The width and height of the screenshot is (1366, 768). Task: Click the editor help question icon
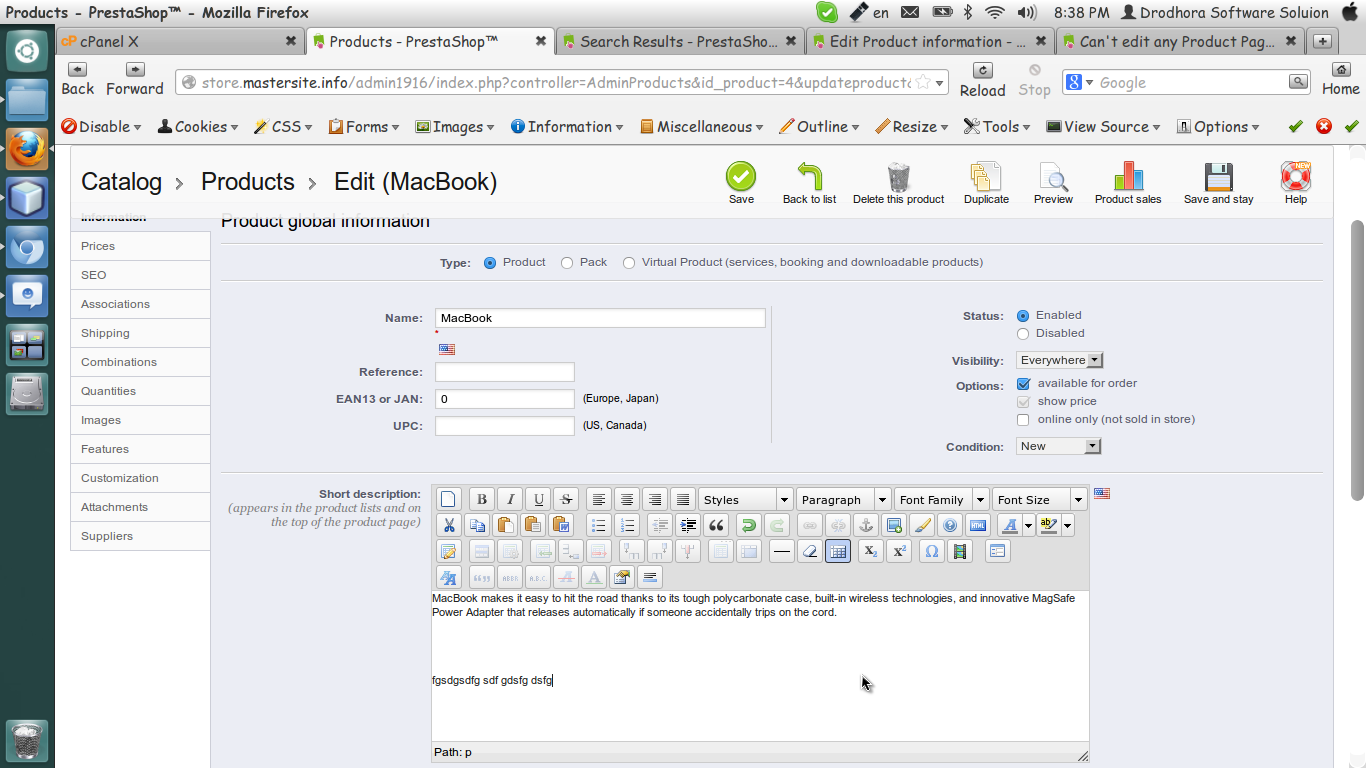[x=950, y=525]
